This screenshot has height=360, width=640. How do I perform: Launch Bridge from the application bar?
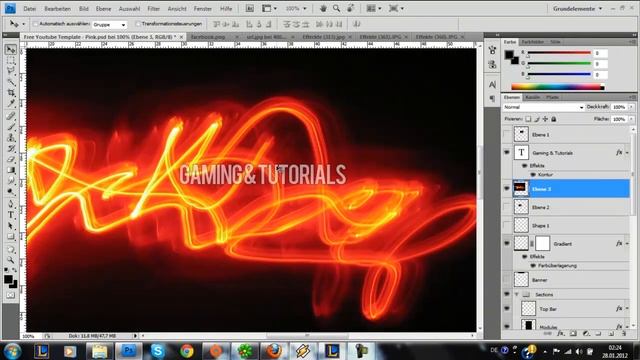pyautogui.click(x=249, y=8)
